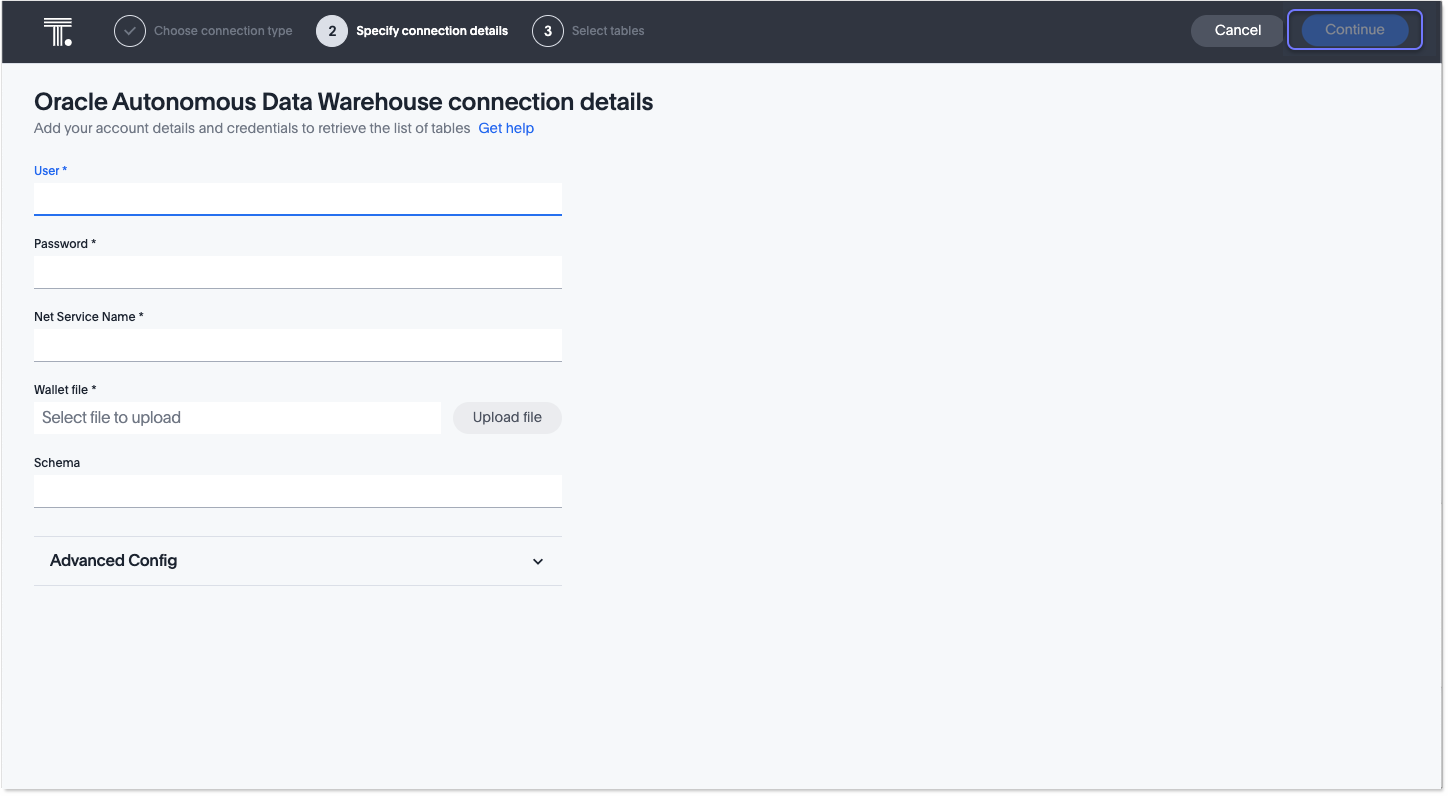Focus the Password input field

(x=298, y=272)
